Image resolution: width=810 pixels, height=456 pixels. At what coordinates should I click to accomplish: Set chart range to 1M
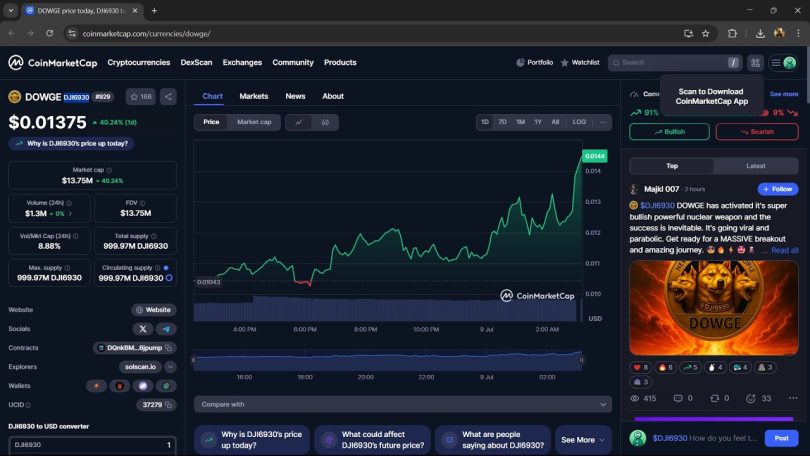click(x=520, y=122)
